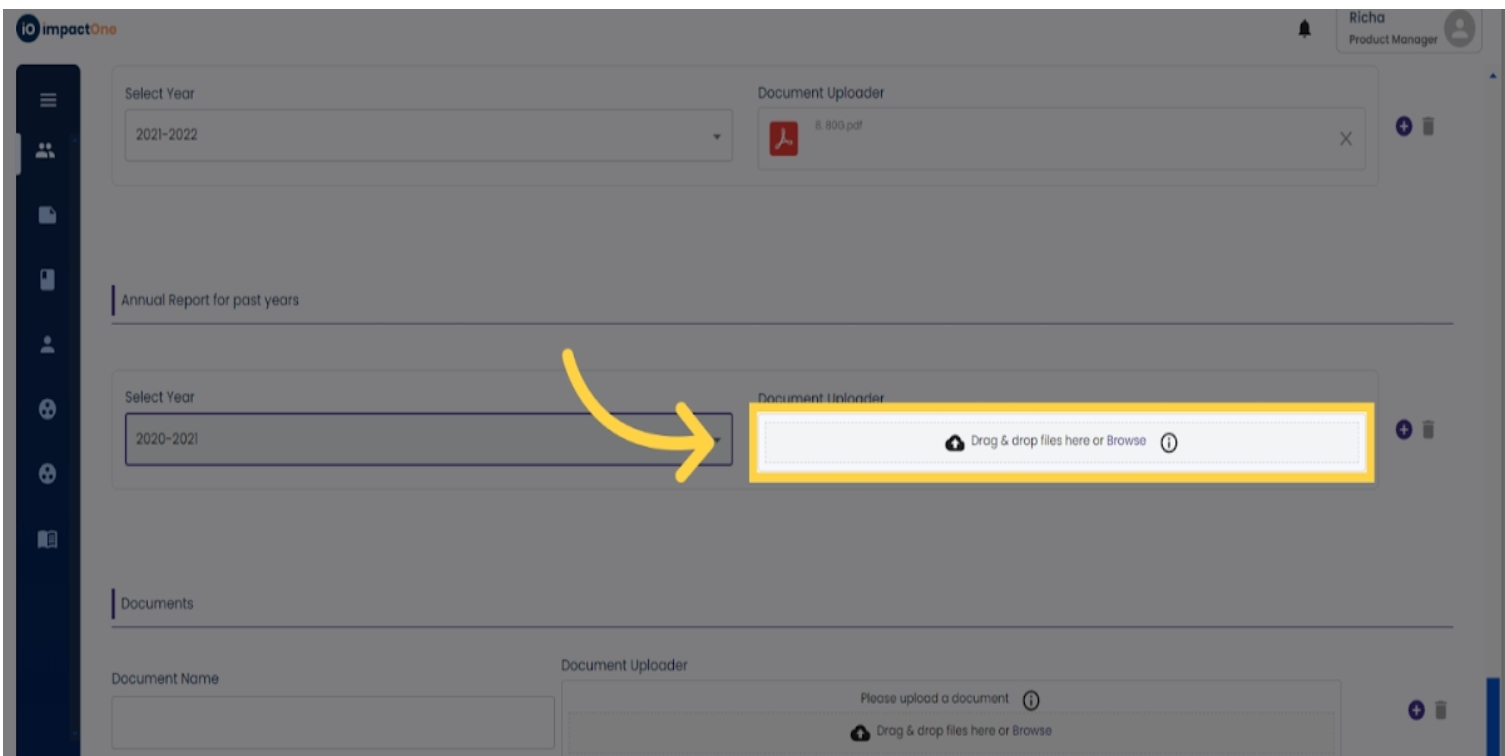Click the Document Name input field
This screenshot has width=1505, height=756.
[x=333, y=722]
